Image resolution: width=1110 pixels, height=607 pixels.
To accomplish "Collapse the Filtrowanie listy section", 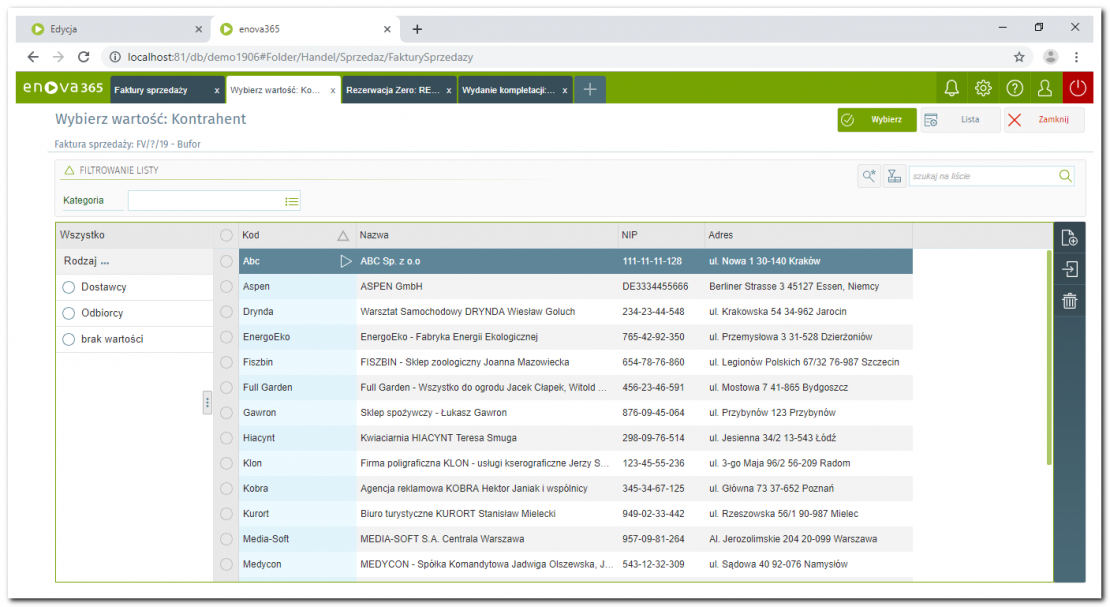I will click(69, 171).
